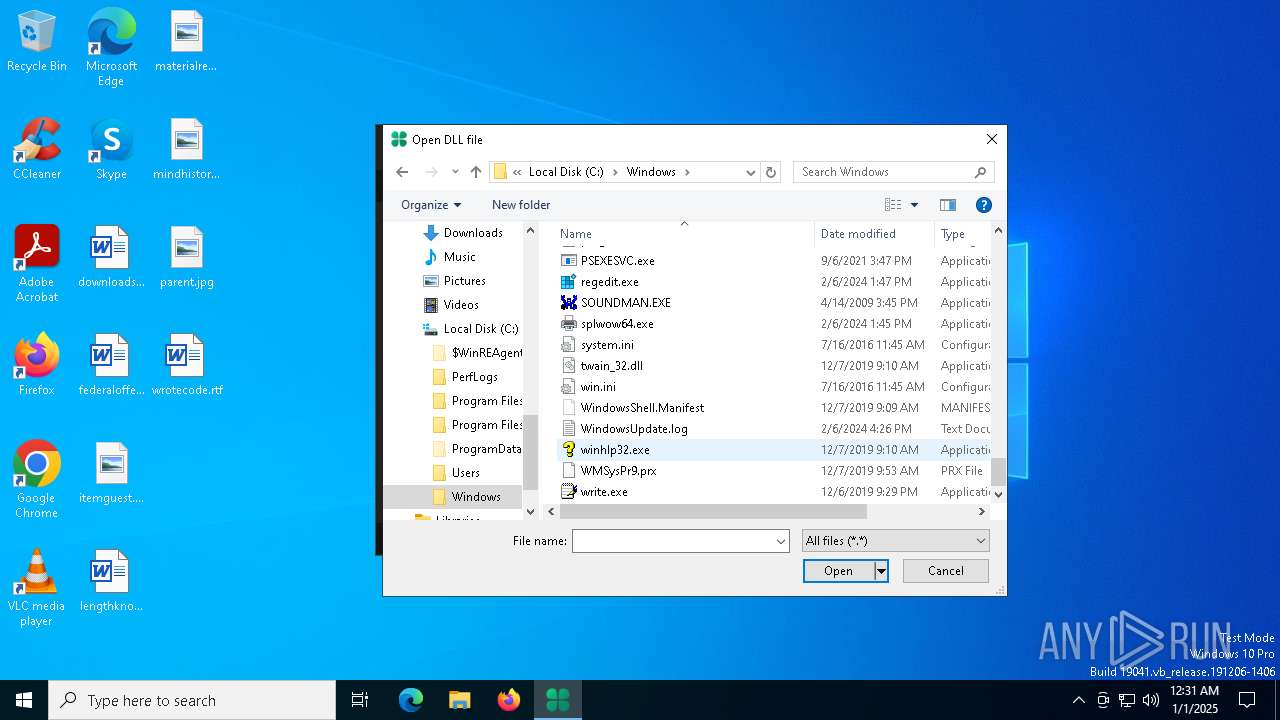This screenshot has height=720, width=1280.
Task: Click the Cancel button
Action: [946, 571]
